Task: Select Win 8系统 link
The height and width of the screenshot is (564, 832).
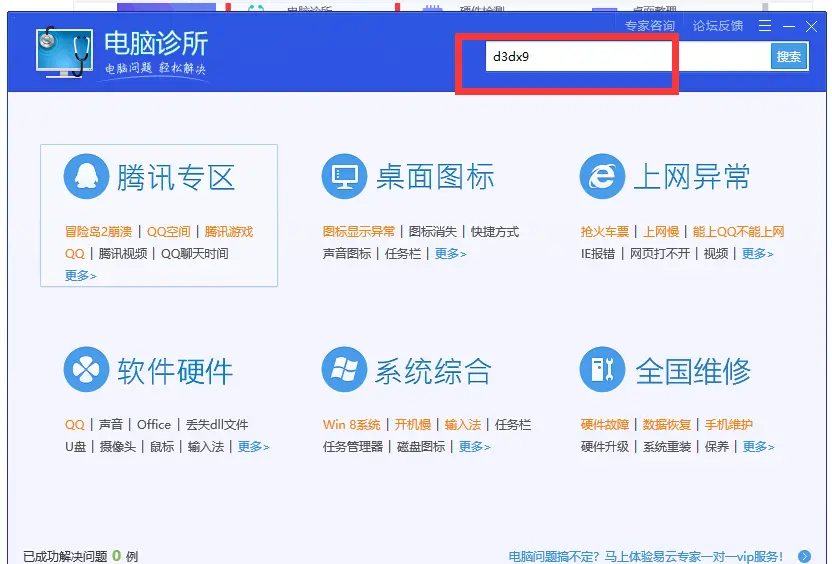Action: [x=352, y=425]
